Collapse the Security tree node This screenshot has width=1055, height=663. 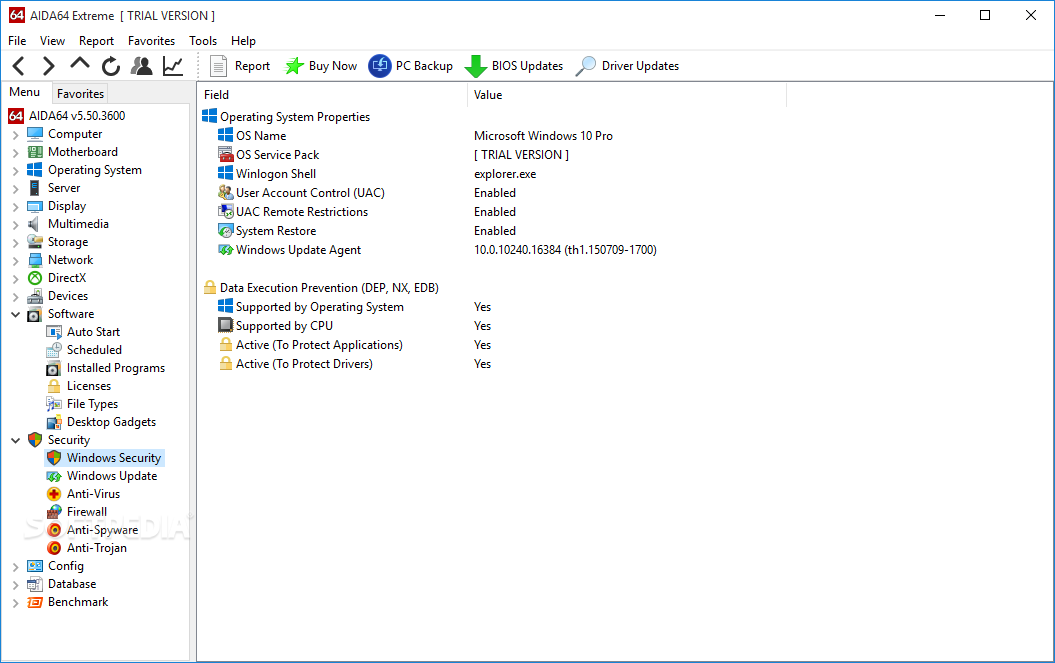pyautogui.click(x=15, y=440)
